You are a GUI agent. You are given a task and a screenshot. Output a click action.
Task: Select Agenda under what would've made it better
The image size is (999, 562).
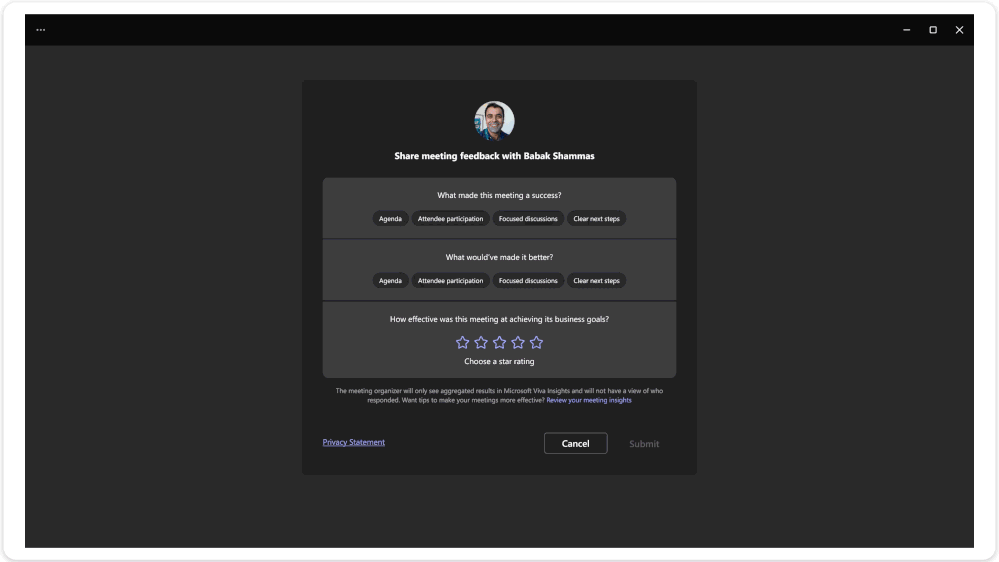[x=390, y=281]
